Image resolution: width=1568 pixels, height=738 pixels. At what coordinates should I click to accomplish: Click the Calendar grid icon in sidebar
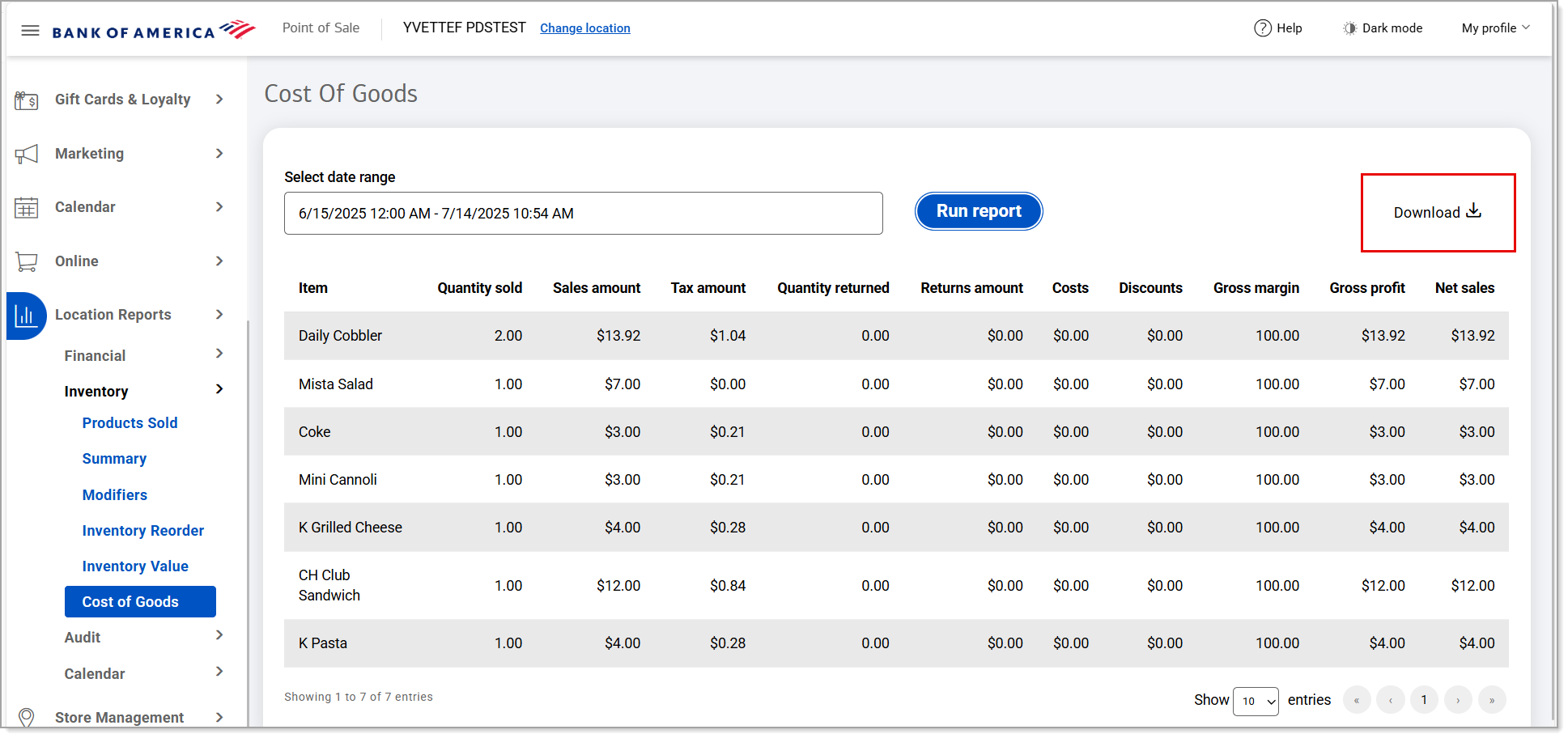pos(27,208)
